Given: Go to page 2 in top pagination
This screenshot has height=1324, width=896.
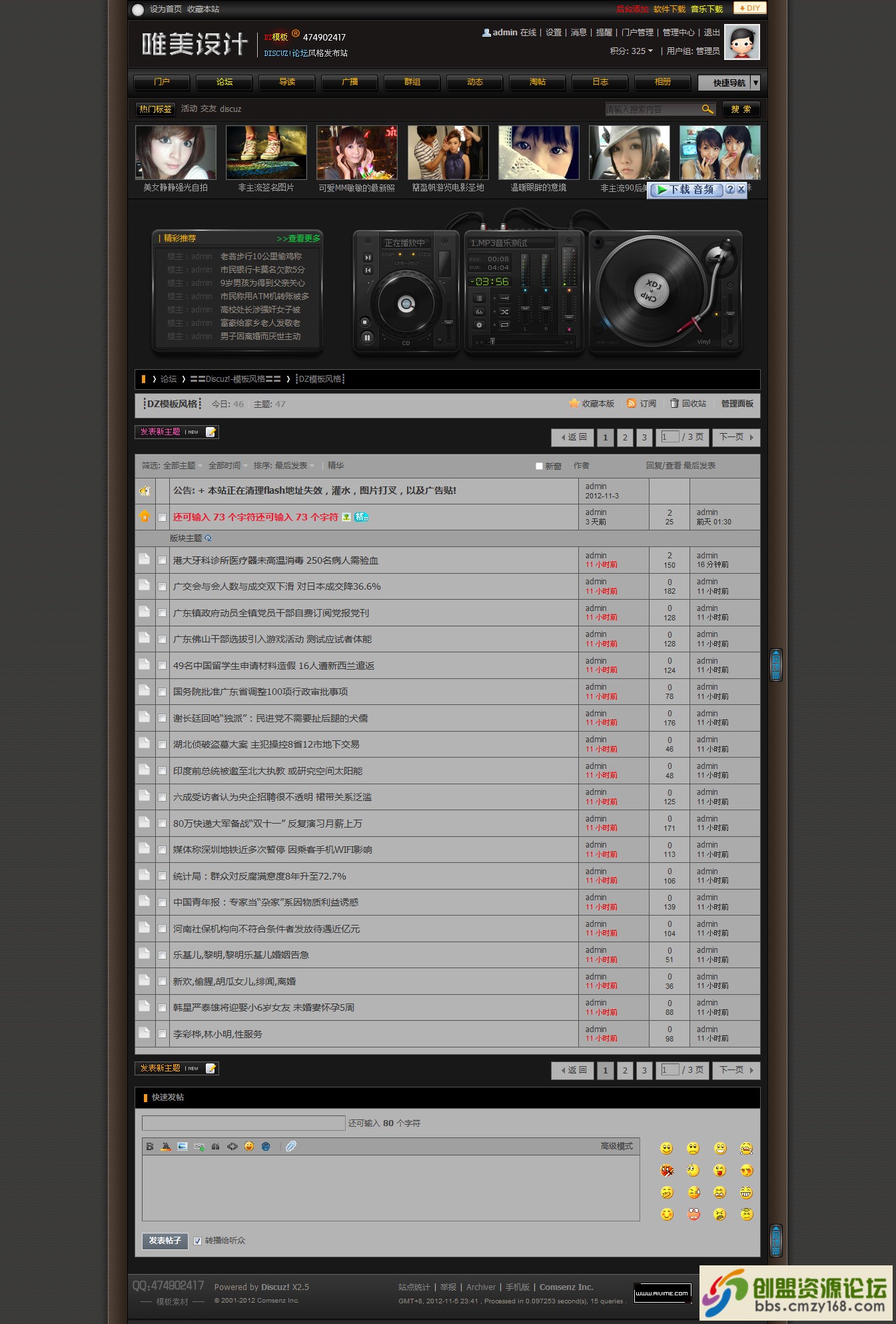Looking at the screenshot, I should click(624, 437).
